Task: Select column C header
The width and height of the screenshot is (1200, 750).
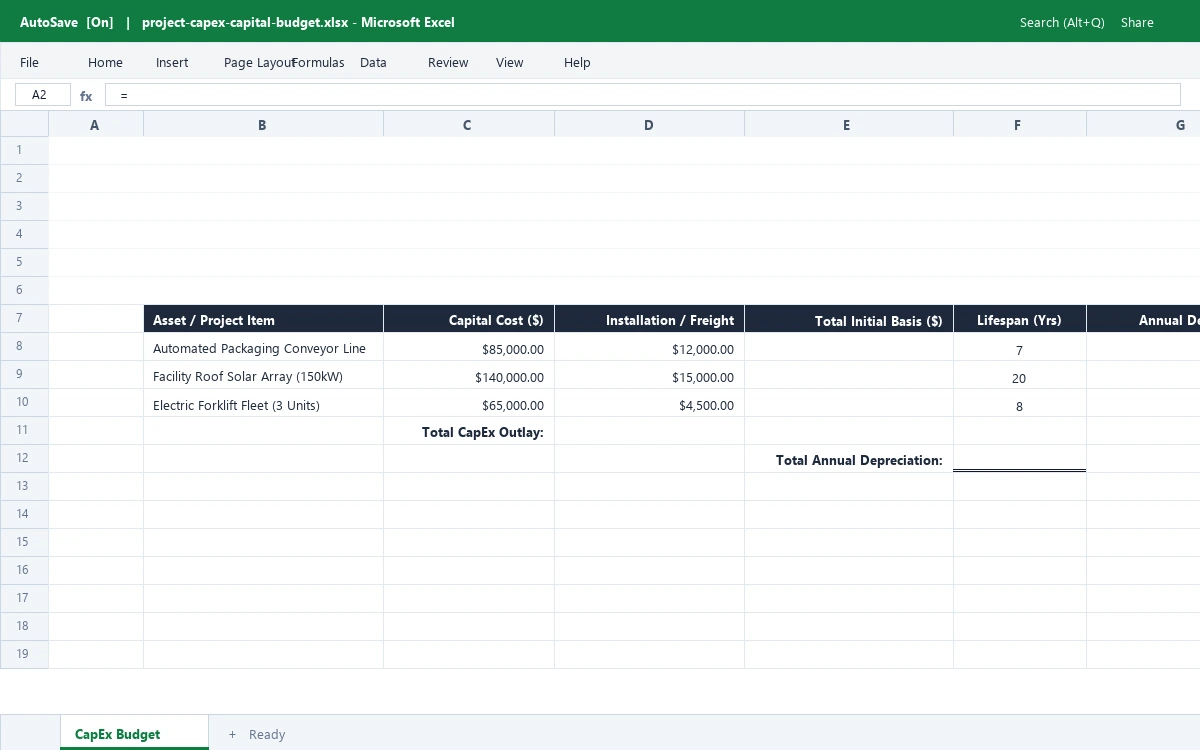Action: coord(468,124)
